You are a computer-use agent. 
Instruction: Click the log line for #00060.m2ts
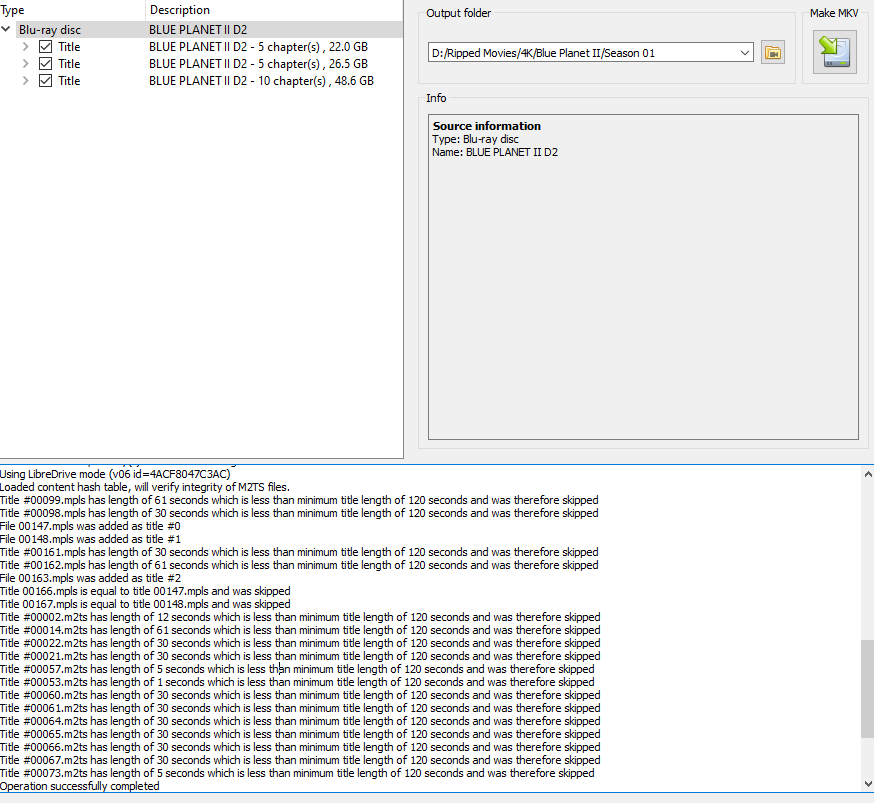(x=300, y=695)
